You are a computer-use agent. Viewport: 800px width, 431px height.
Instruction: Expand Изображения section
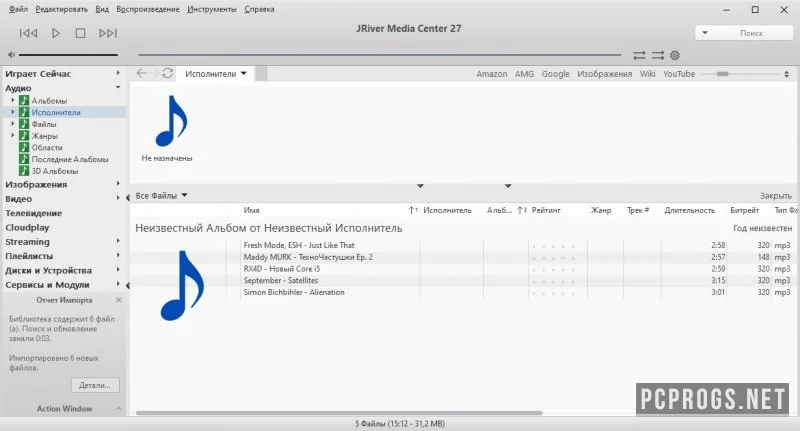(118, 184)
